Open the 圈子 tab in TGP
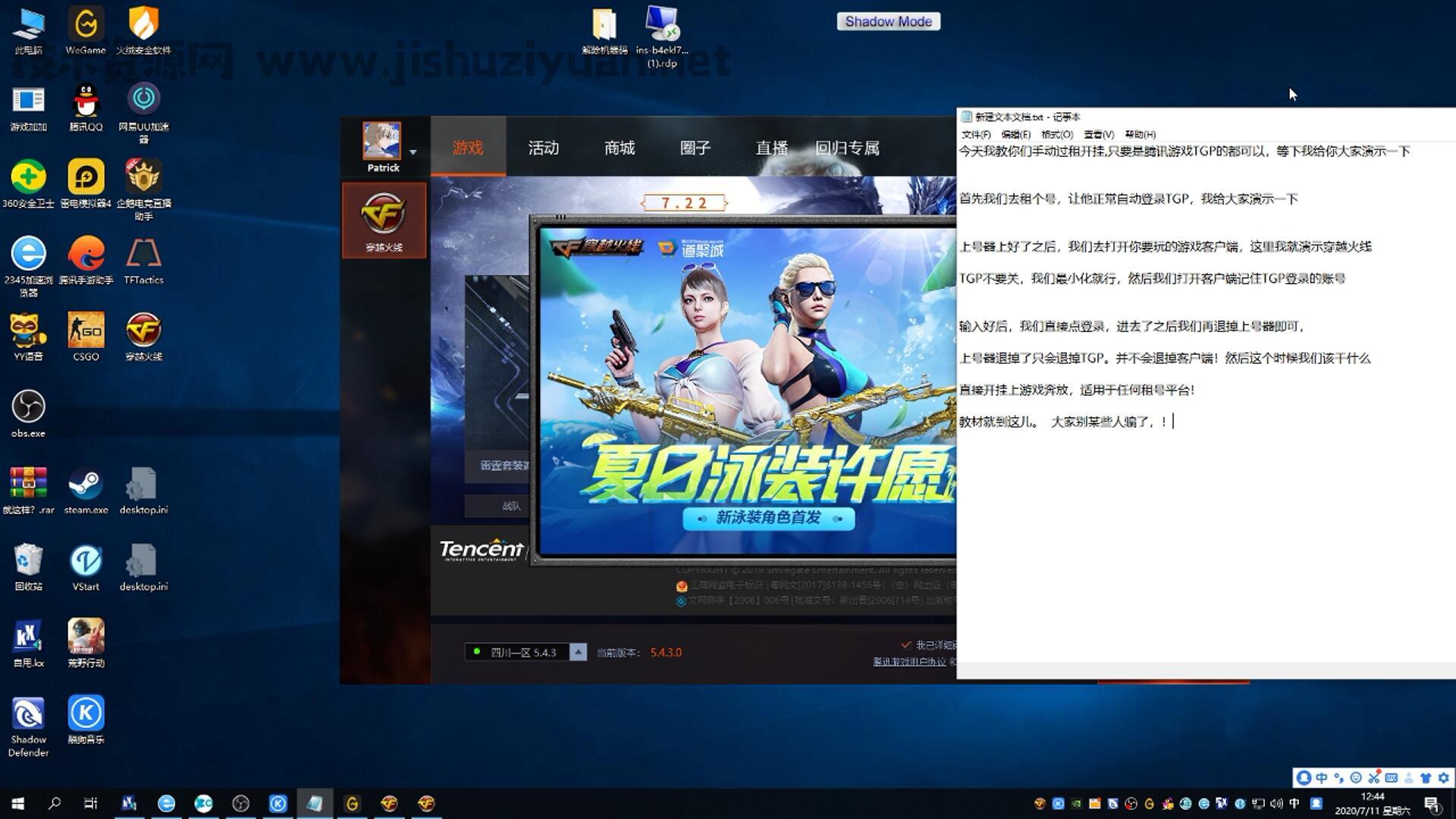This screenshot has width=1456, height=819. (x=695, y=147)
